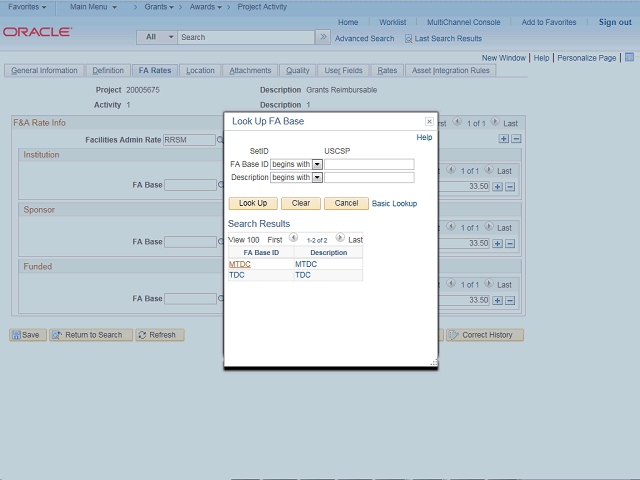The height and width of the screenshot is (480, 640).
Task: Add row plus icon in Institution section
Action: coord(498,187)
